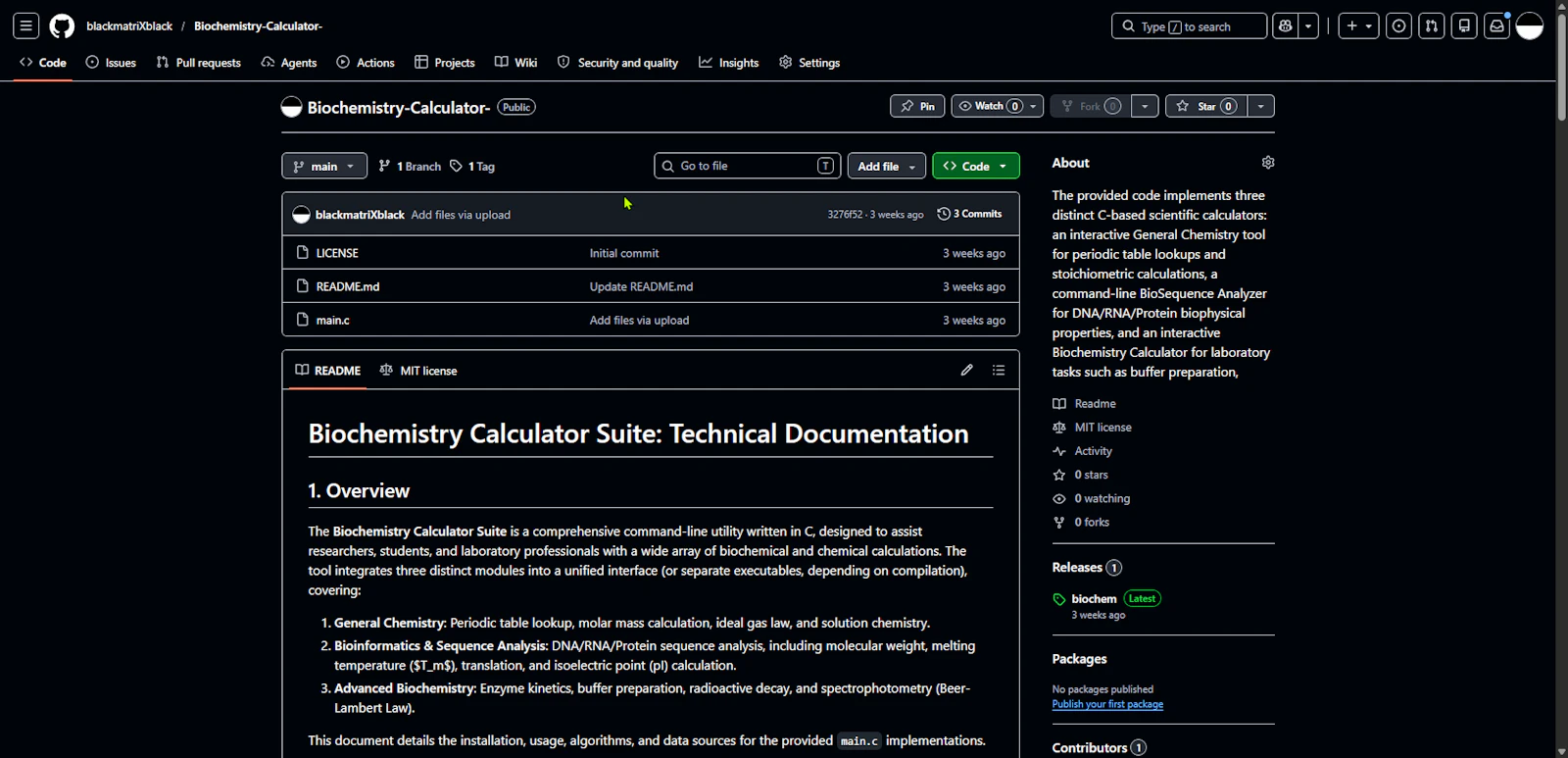Open the Biochemistry-Calculator- breadcrumb link
The image size is (1568, 758).
pyautogui.click(x=258, y=26)
